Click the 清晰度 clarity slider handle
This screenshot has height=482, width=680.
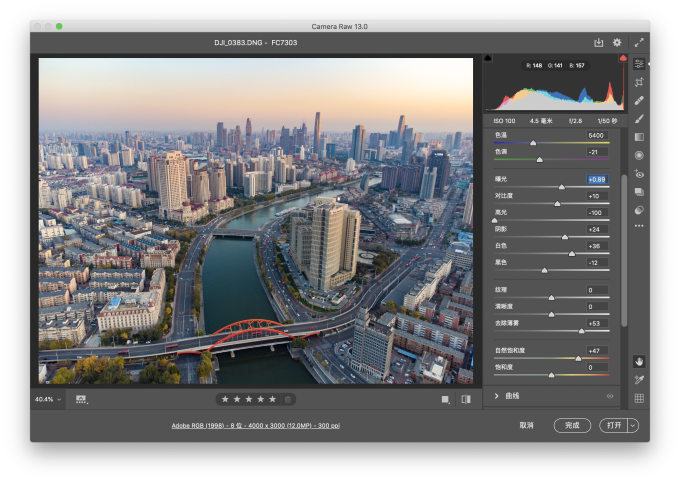[552, 315]
